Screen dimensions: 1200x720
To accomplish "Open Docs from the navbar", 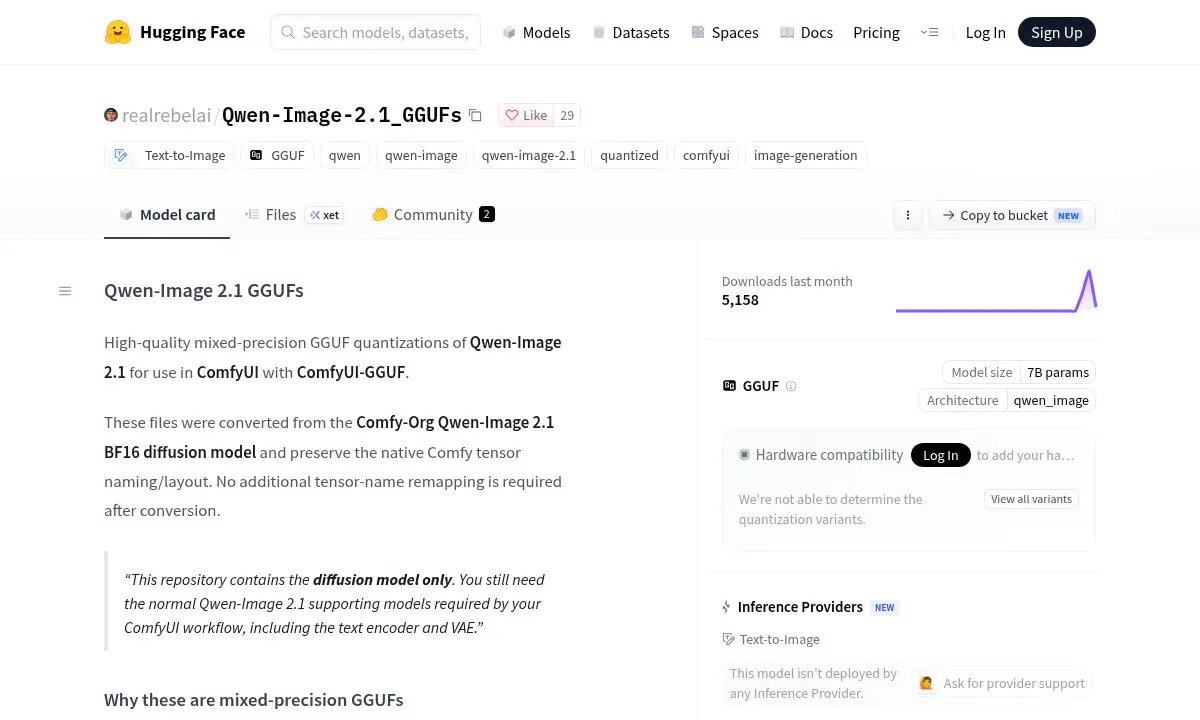I will click(x=806, y=32).
